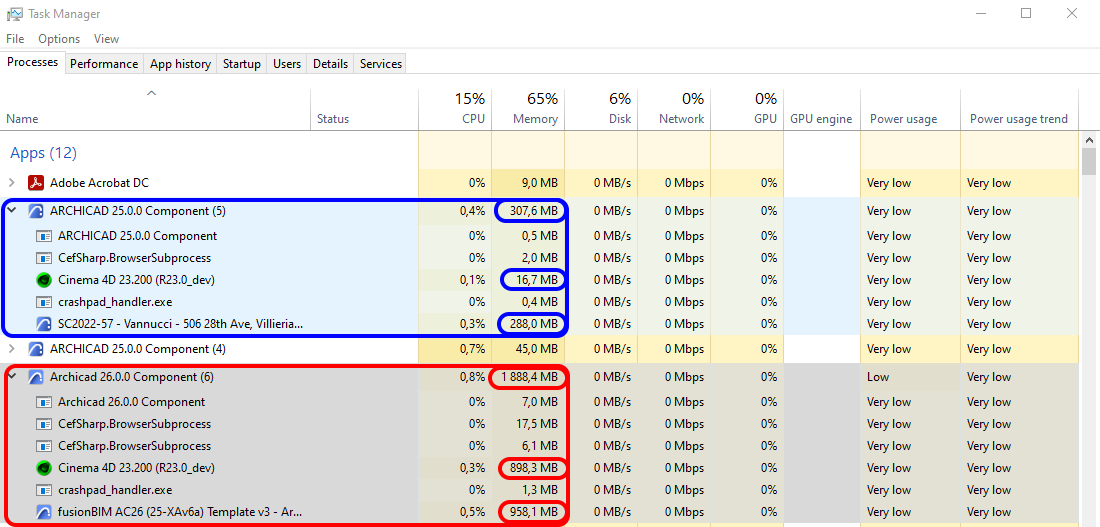Click the ARCHICAD 25.0.0 Component (4) icon
The height and width of the screenshot is (527, 1100).
click(x=36, y=349)
